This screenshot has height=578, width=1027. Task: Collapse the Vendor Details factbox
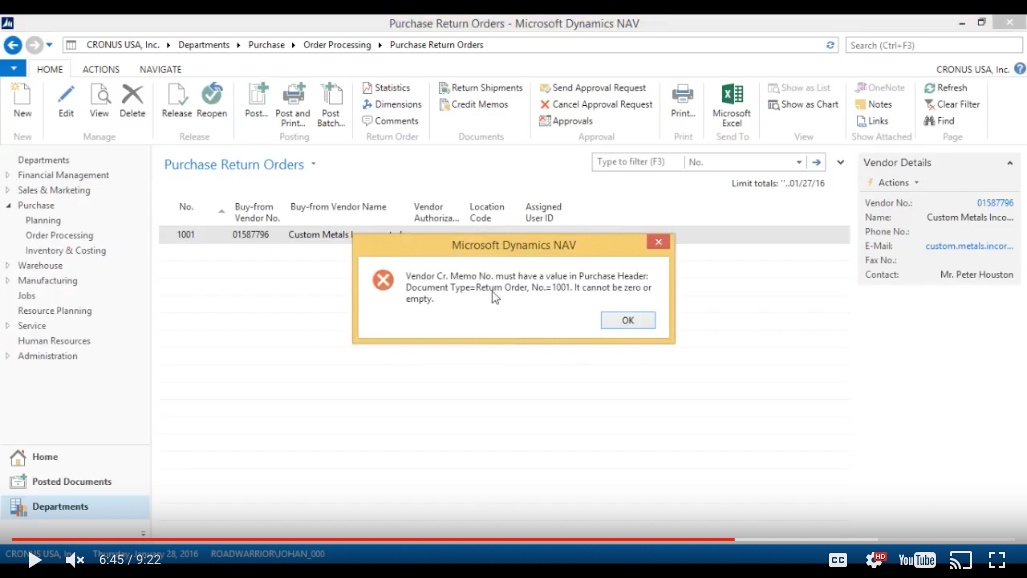click(1009, 163)
